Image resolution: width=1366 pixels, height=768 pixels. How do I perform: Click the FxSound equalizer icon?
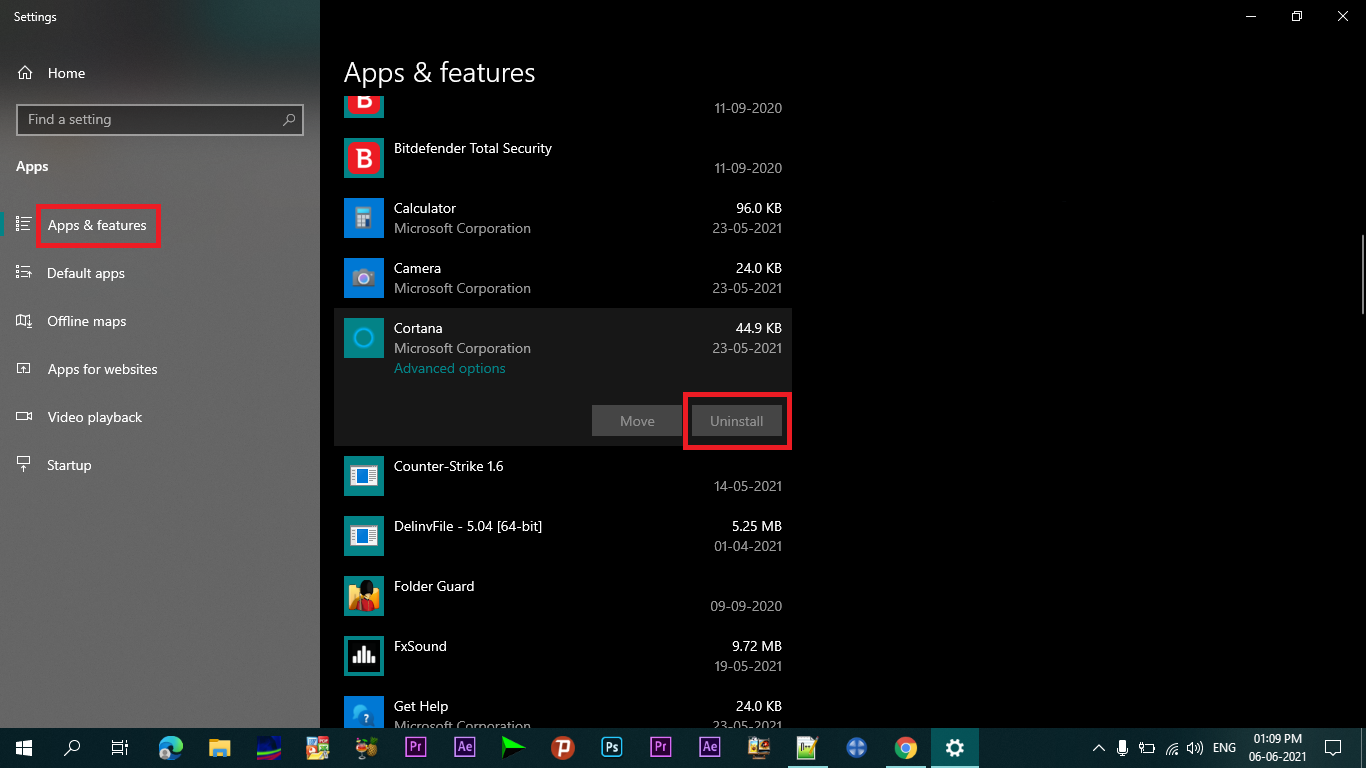[x=364, y=656]
